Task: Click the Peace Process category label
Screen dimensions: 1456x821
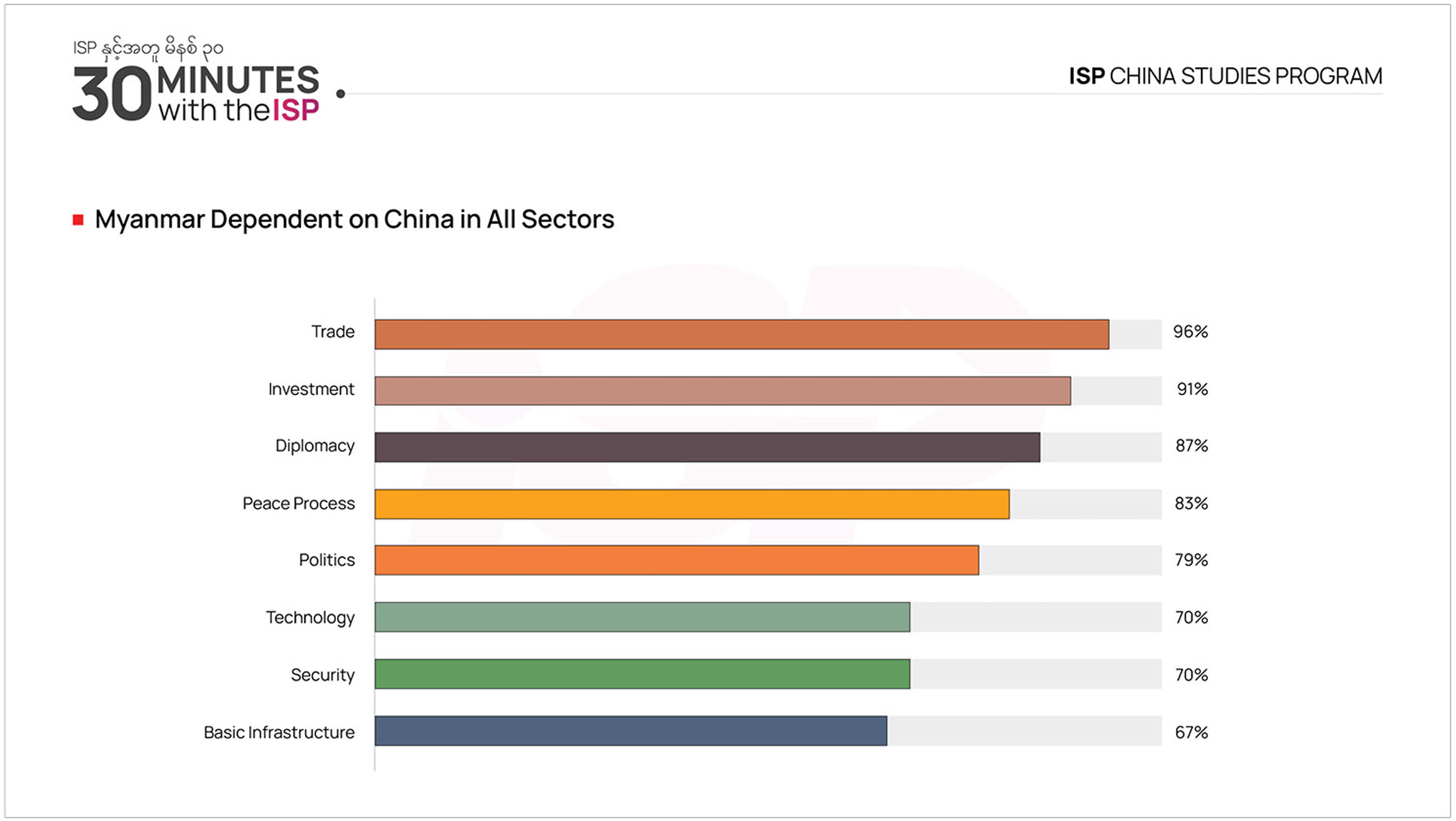Action: click(299, 504)
